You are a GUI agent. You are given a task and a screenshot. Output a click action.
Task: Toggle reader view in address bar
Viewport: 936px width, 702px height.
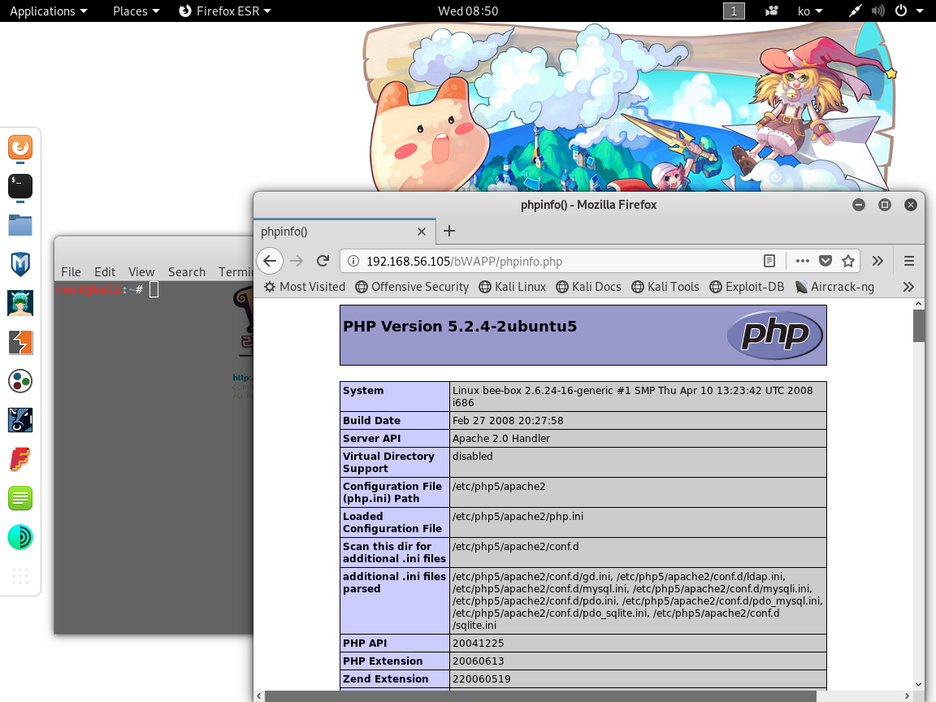click(x=769, y=261)
